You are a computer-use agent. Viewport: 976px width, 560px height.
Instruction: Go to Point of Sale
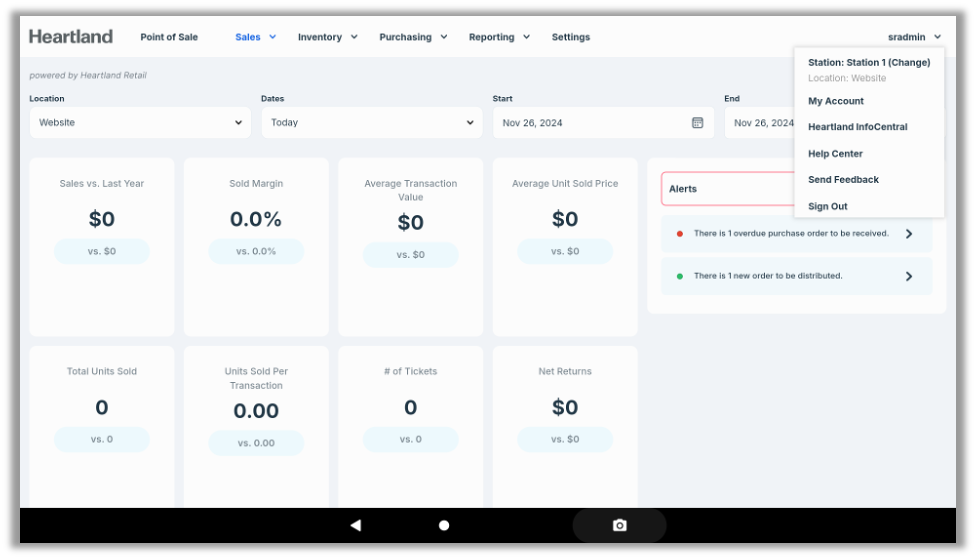pos(169,37)
